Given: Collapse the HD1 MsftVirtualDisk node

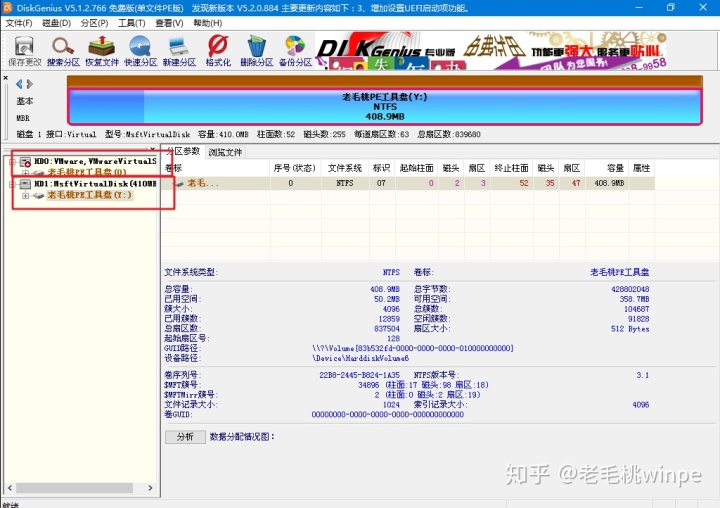Looking at the screenshot, I should click(12, 184).
